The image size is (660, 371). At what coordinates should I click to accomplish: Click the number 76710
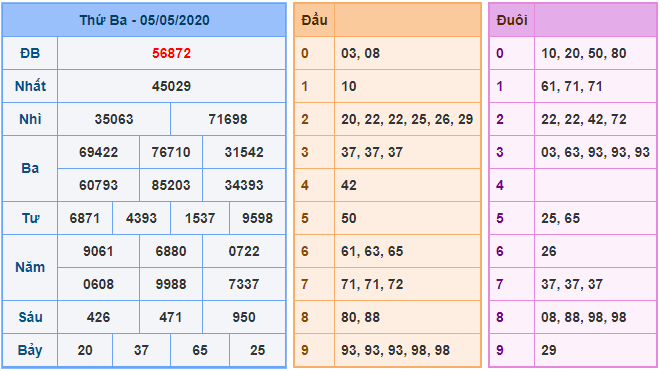pos(171,152)
